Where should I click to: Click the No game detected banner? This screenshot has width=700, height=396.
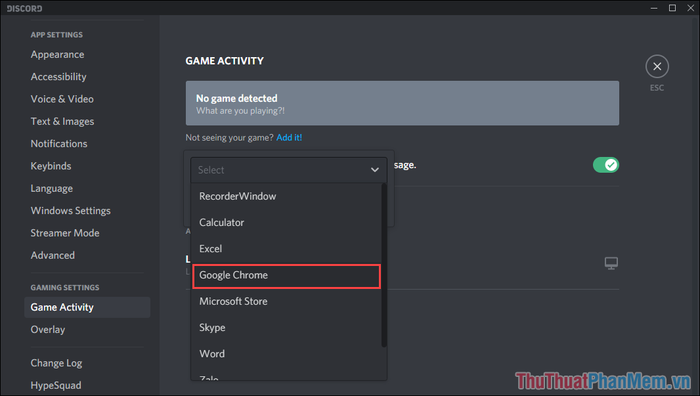pos(402,103)
